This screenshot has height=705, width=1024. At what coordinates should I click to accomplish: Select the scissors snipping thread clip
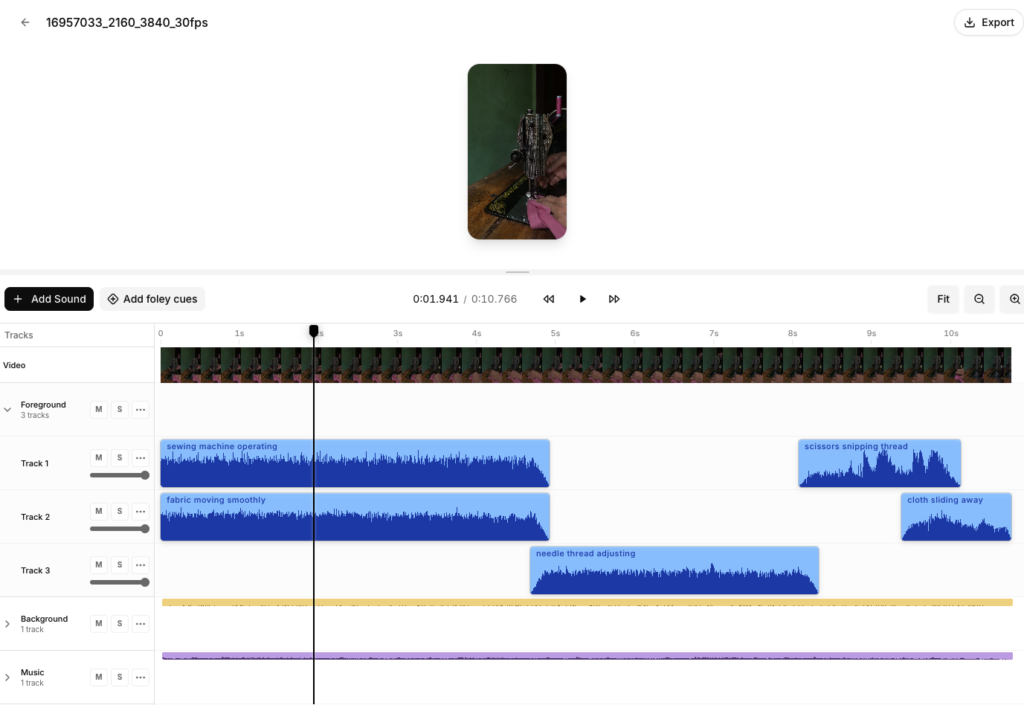pos(880,463)
